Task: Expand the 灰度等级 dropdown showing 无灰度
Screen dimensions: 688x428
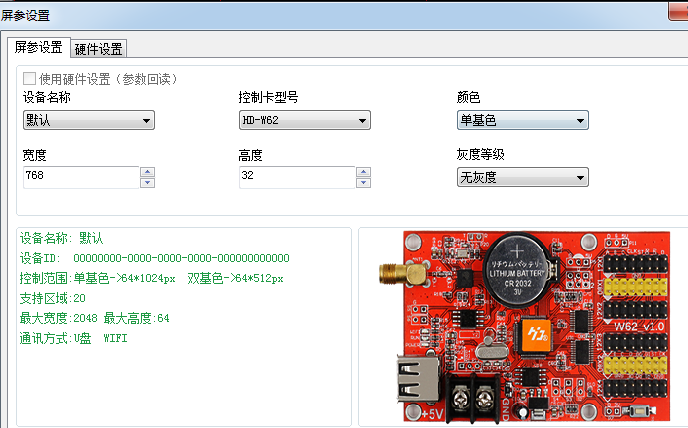Action: (521, 178)
